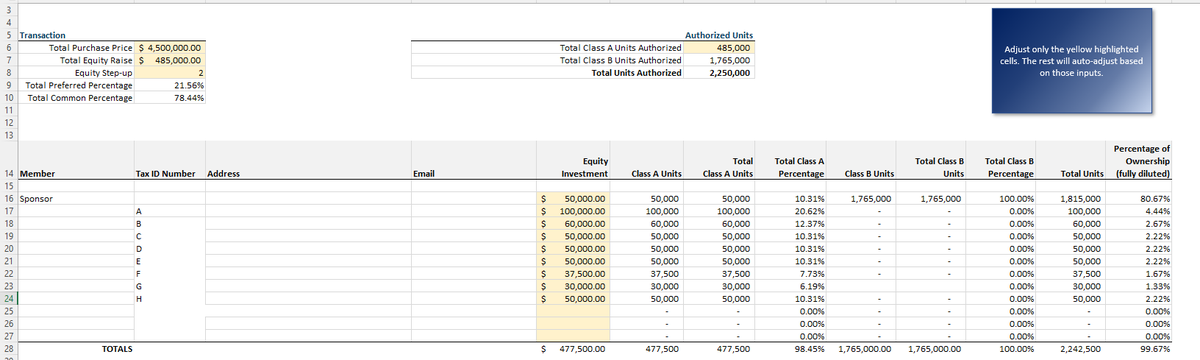Click the Total Class A Percentage 7.73%
Image resolution: width=1200 pixels, height=360 pixels.
[791, 273]
